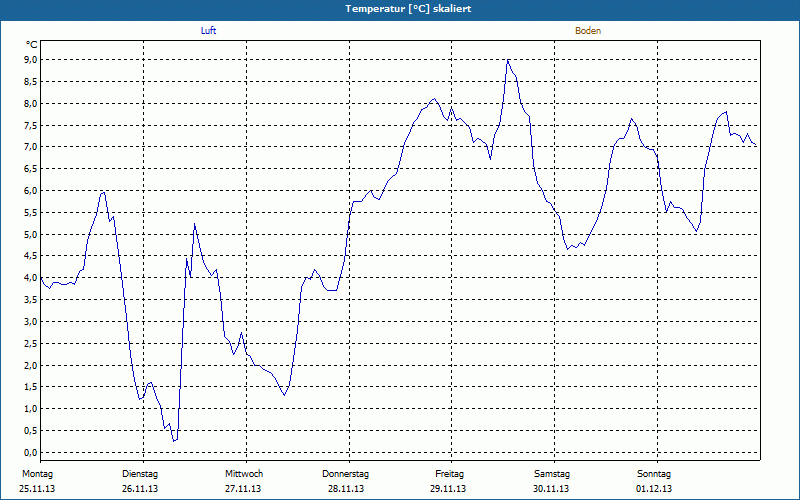Select the "Donnerstag" day label

[345, 474]
